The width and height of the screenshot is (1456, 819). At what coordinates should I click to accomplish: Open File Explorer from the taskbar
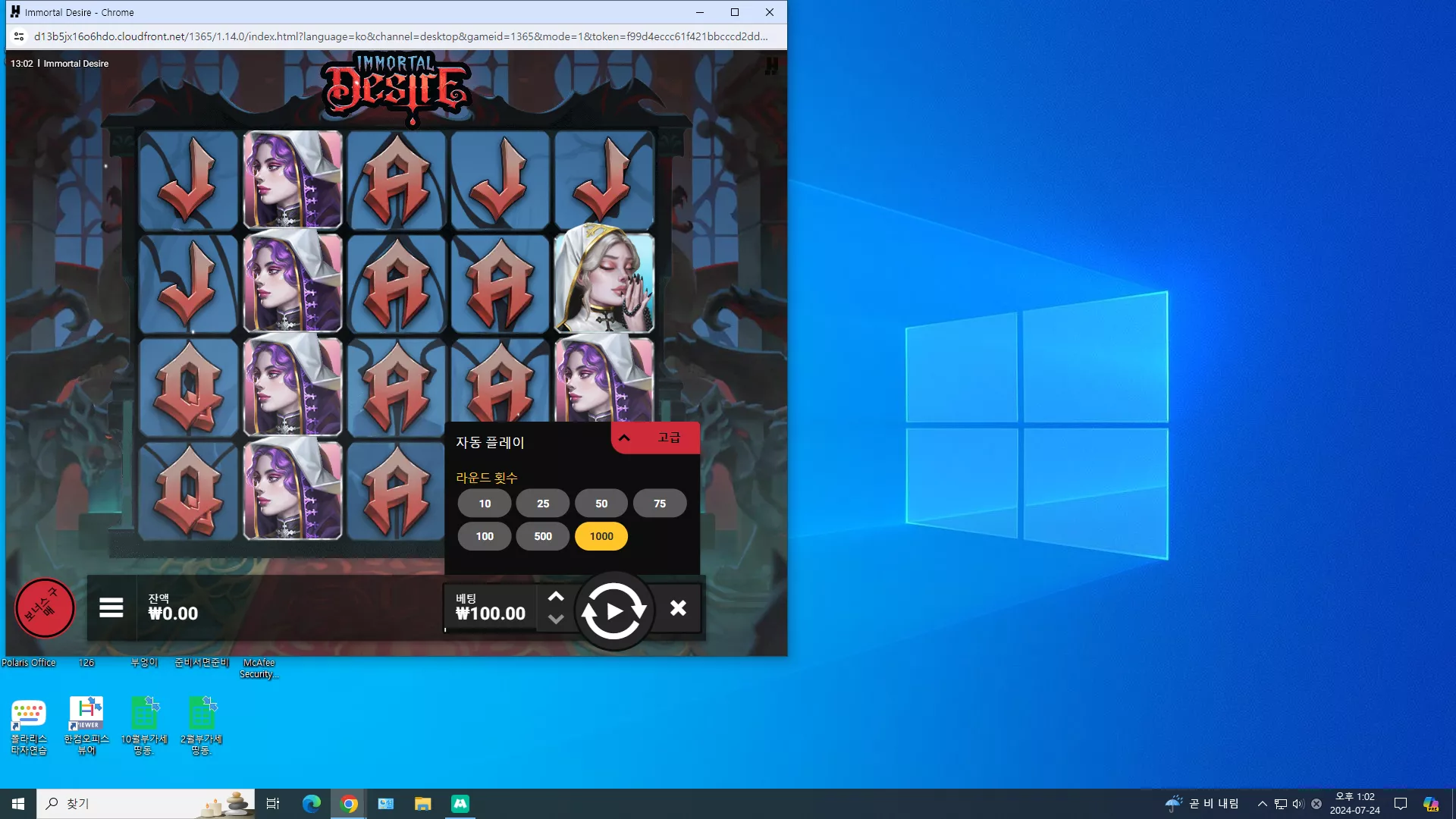423,804
